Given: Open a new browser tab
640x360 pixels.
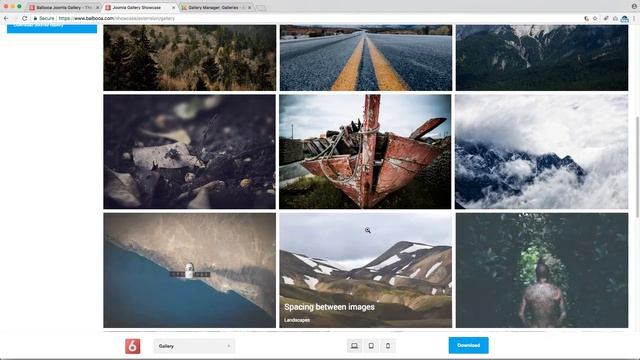Looking at the screenshot, I should (x=260, y=7).
